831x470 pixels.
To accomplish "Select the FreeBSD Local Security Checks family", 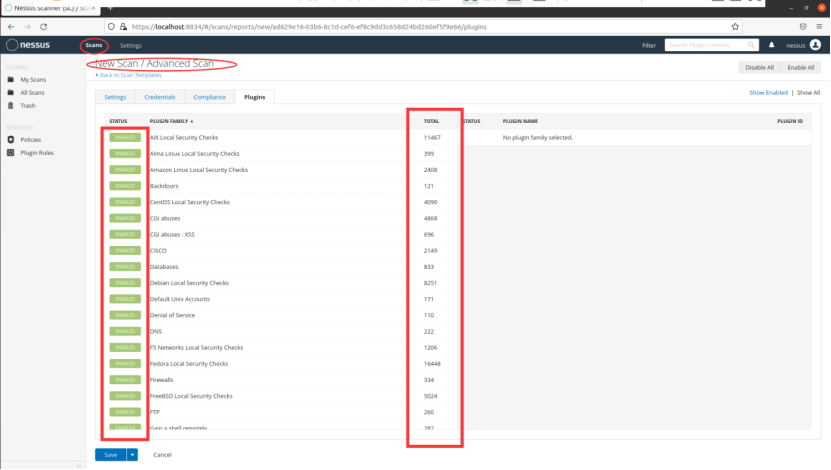I will 191,396.
